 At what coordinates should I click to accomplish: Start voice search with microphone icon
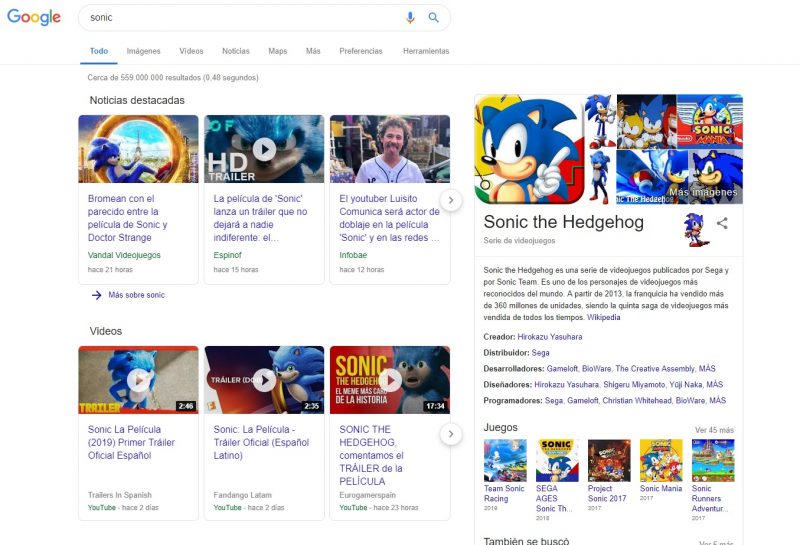coord(410,18)
